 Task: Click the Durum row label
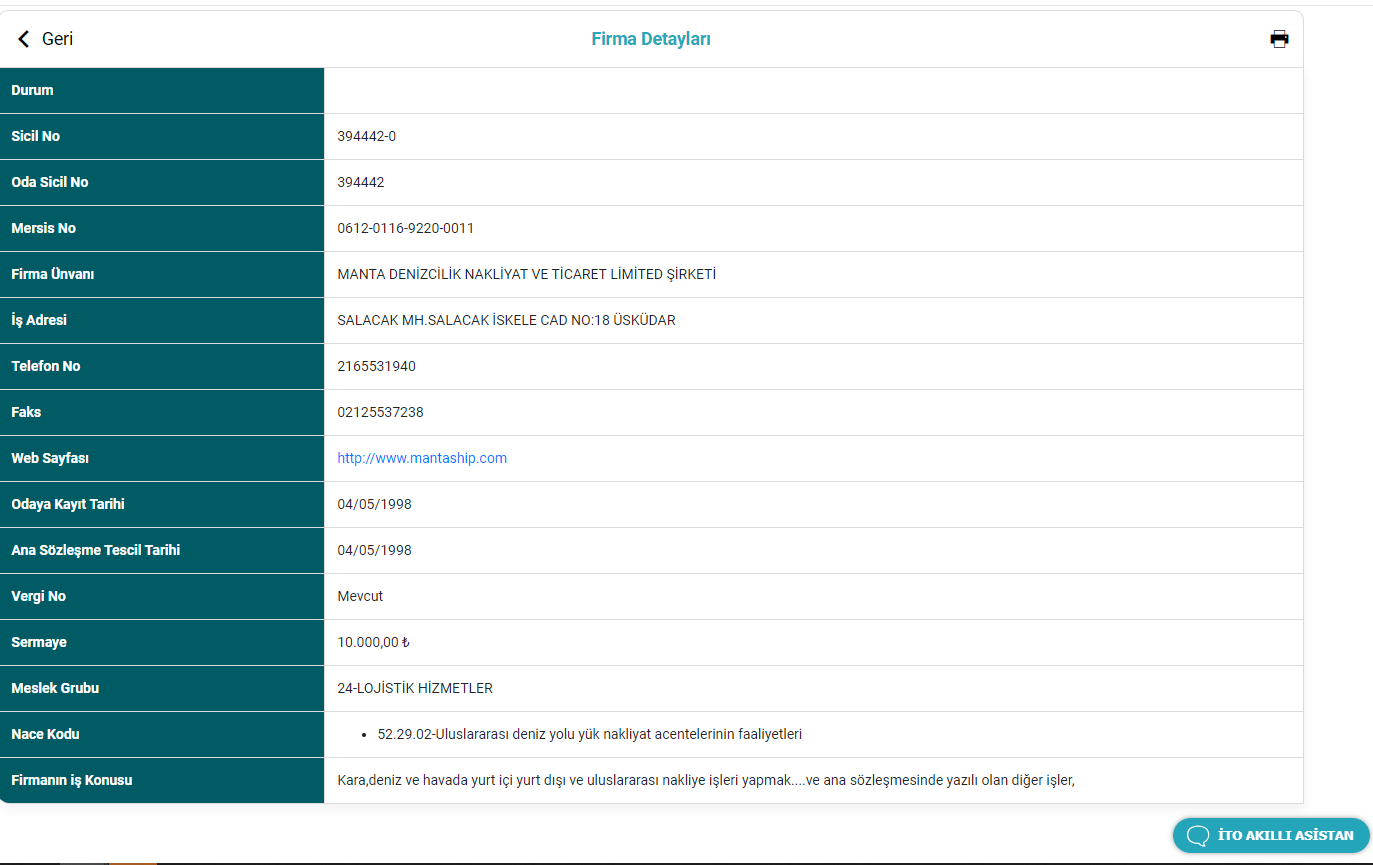tap(32, 90)
